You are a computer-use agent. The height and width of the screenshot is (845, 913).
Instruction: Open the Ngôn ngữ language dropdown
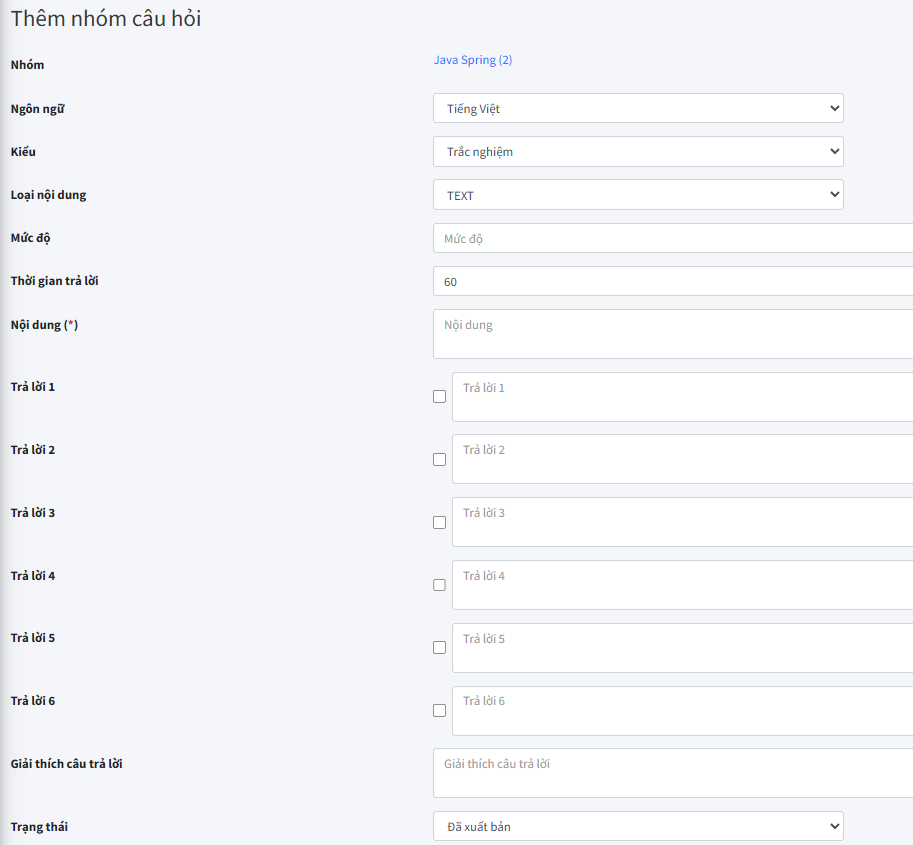(x=638, y=108)
